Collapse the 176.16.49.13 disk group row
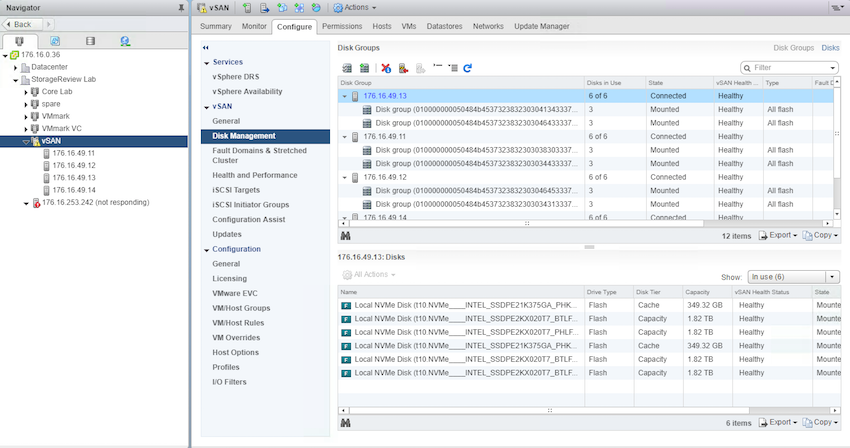Screen dimensions: 850x448 345,96
